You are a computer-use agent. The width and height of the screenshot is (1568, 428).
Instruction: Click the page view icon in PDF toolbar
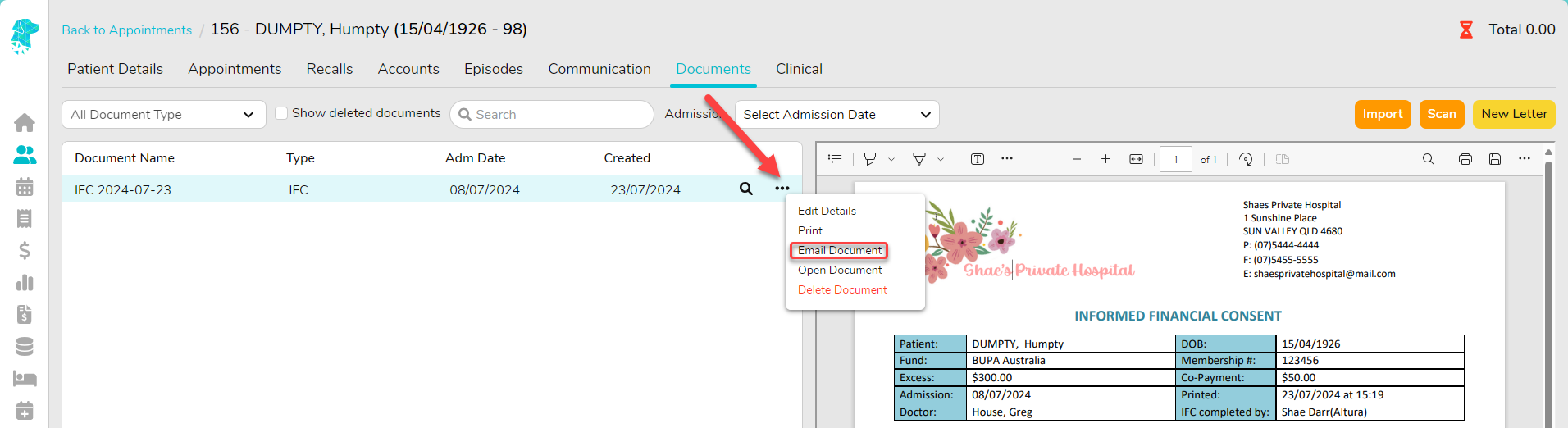click(x=1283, y=159)
